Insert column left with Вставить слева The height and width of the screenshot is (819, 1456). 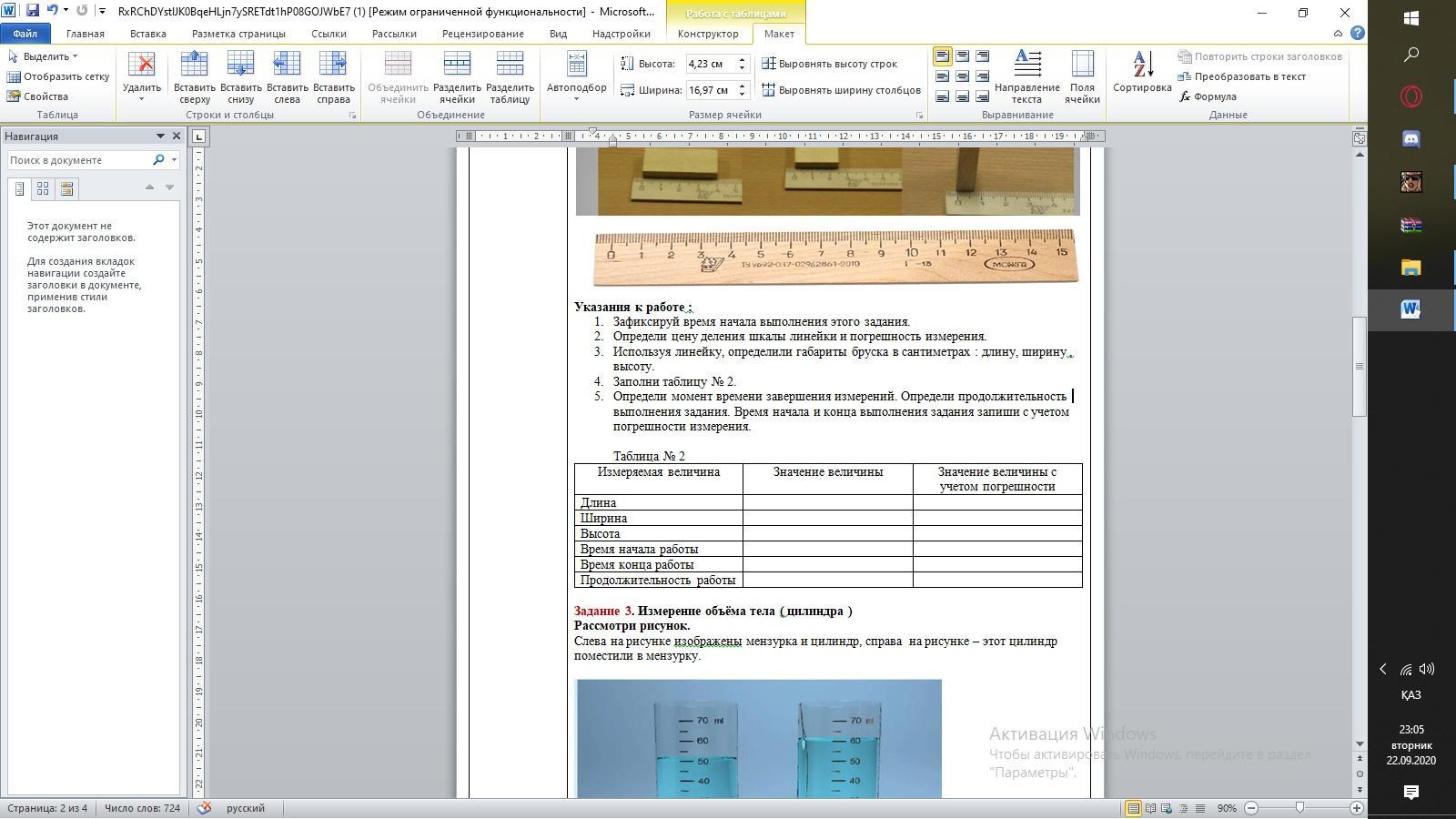(x=287, y=76)
